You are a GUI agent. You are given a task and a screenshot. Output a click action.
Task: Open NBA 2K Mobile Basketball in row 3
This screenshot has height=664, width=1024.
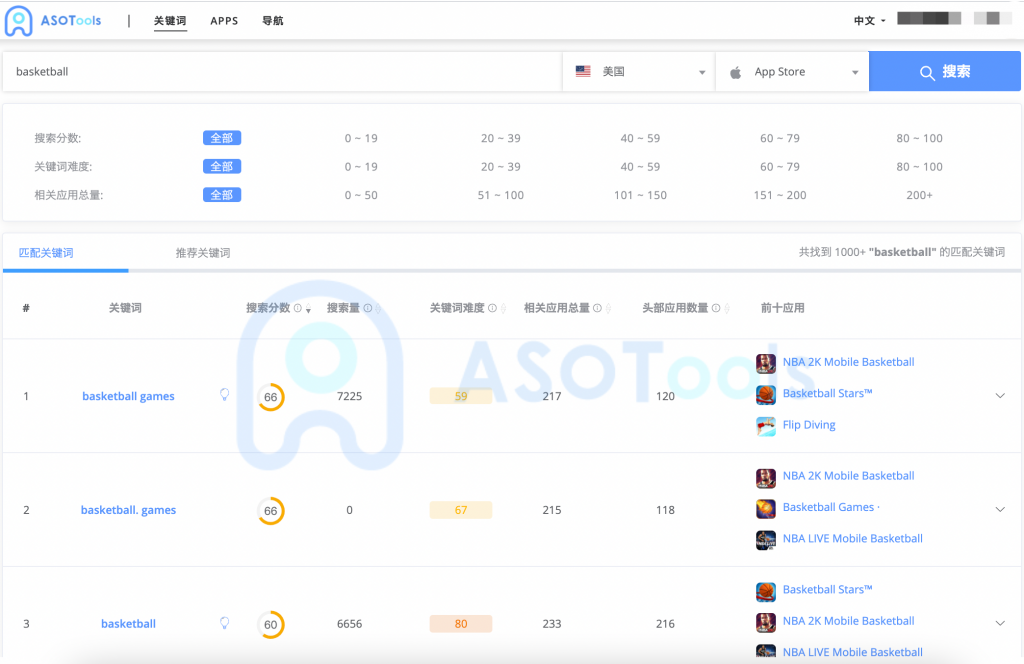click(x=848, y=621)
